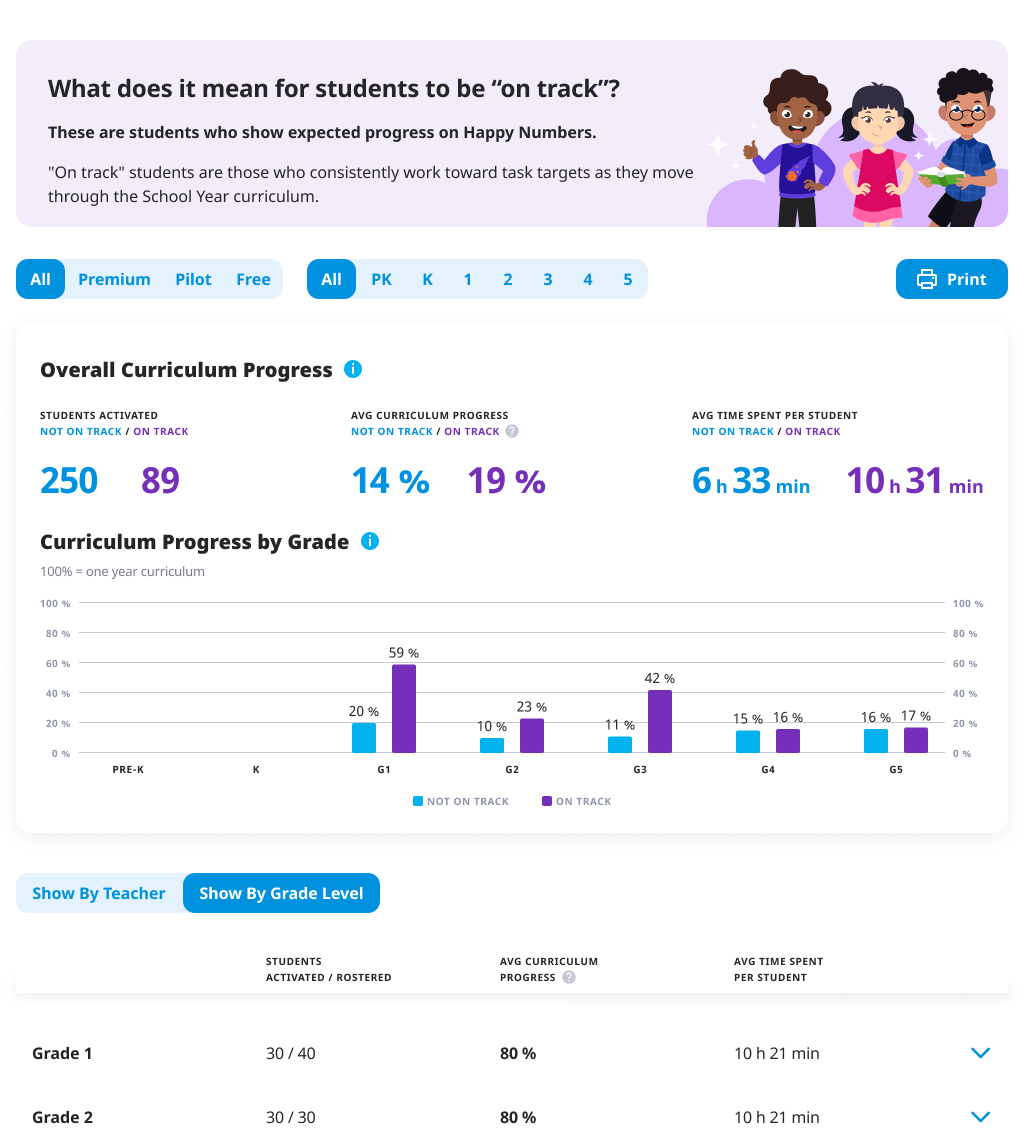Select Show By Grade Level view
Image resolution: width=1024 pixels, height=1145 pixels.
point(281,893)
